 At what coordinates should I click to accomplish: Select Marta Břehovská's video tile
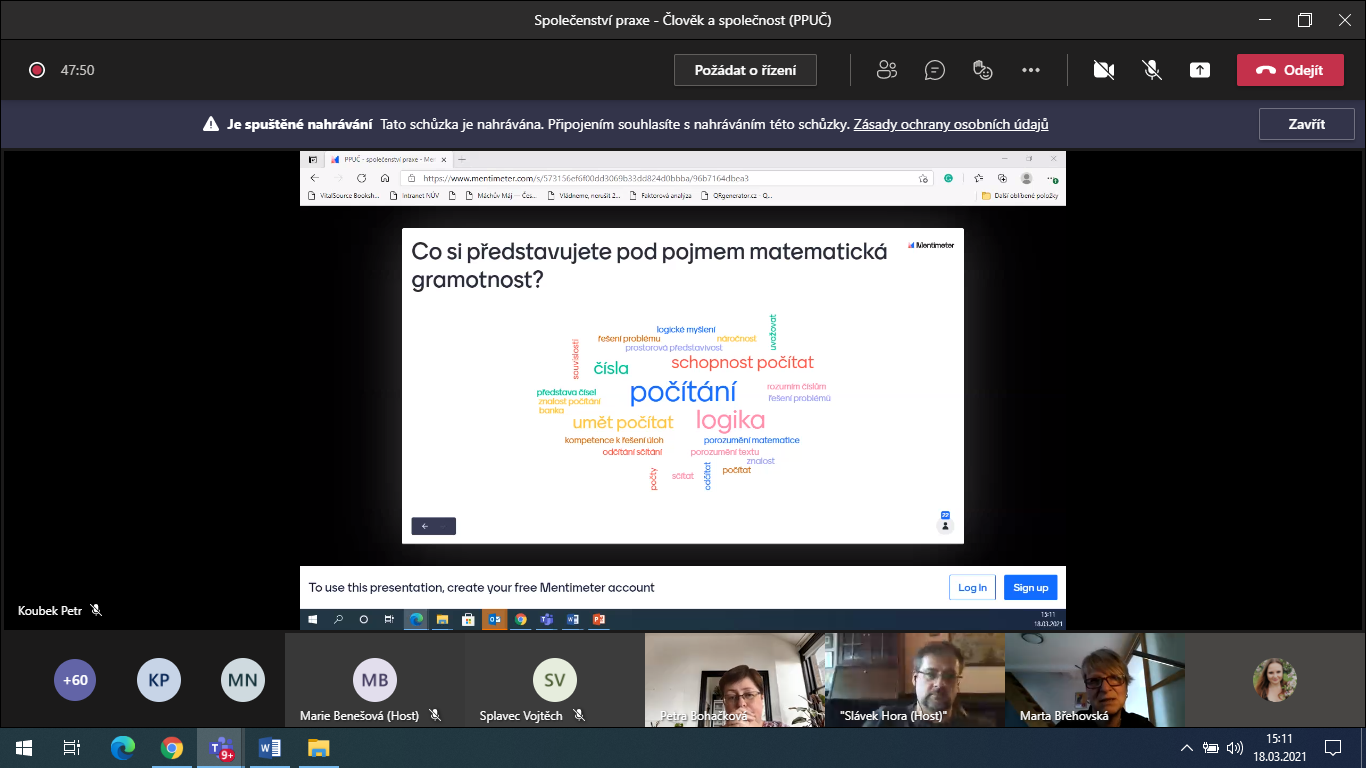1094,680
